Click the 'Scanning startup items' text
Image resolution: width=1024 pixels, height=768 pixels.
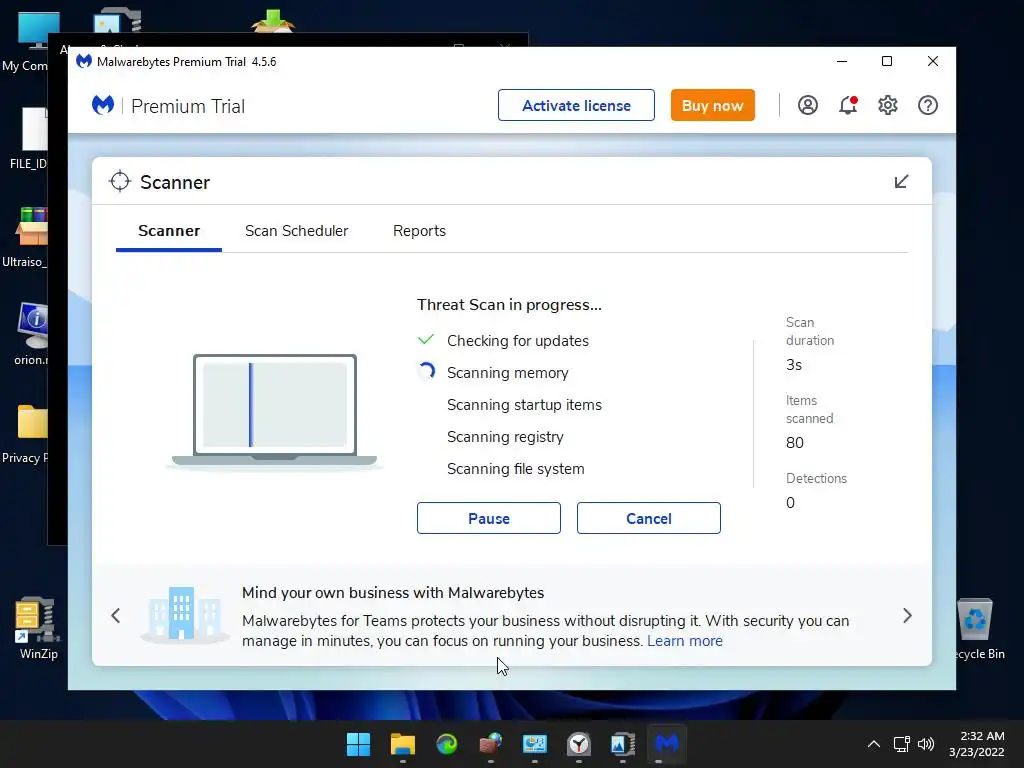(524, 405)
